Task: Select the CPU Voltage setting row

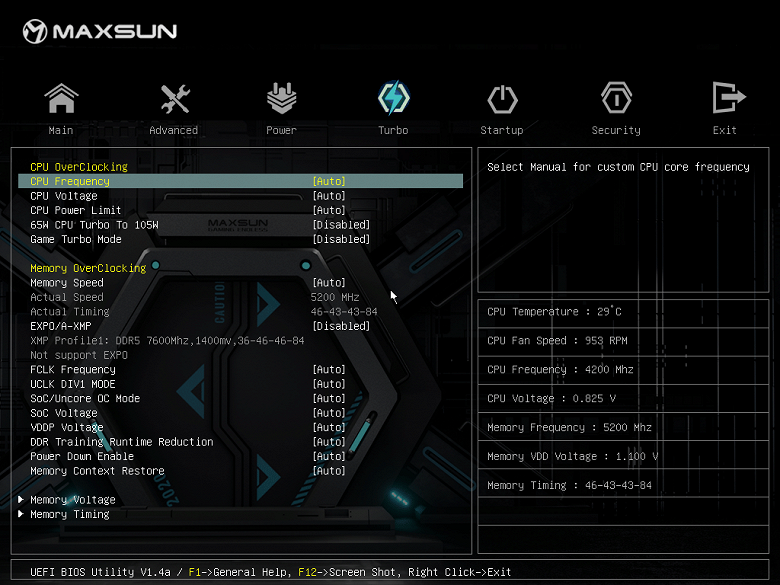Action: pyautogui.click(x=62, y=196)
